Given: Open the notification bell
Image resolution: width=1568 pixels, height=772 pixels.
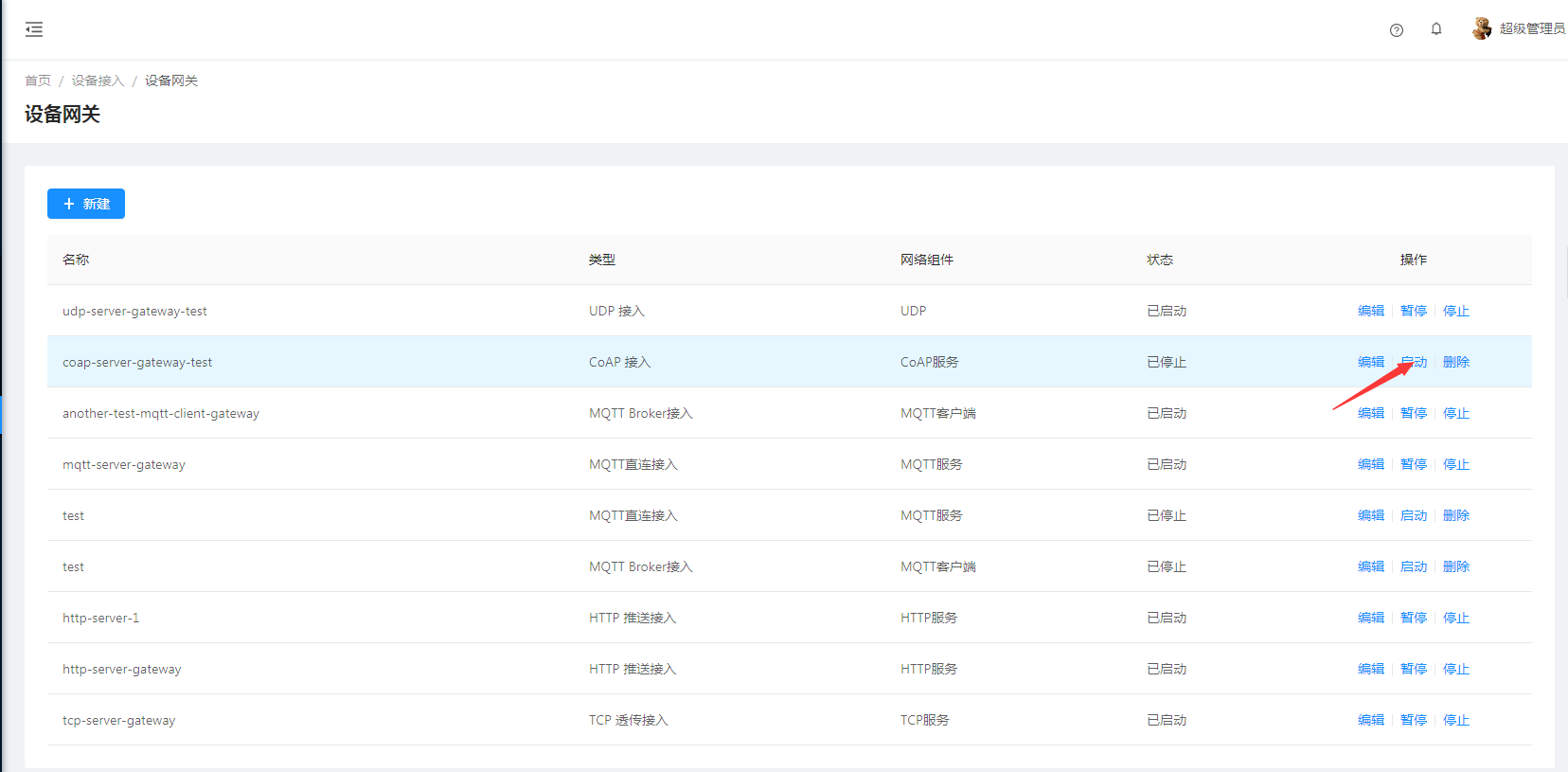Looking at the screenshot, I should pos(1436,29).
